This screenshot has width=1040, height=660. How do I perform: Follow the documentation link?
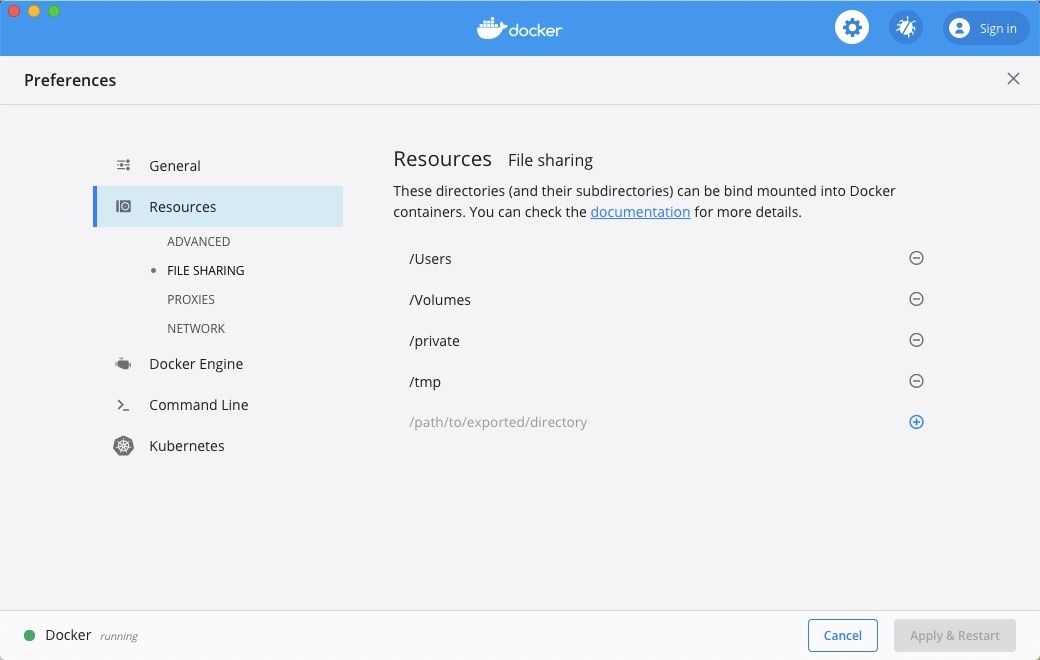tap(640, 212)
